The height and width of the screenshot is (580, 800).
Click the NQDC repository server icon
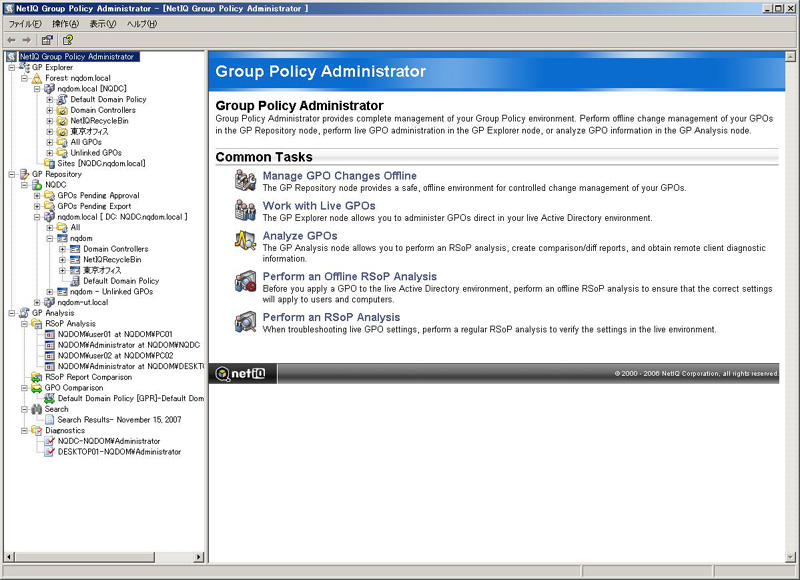37,185
